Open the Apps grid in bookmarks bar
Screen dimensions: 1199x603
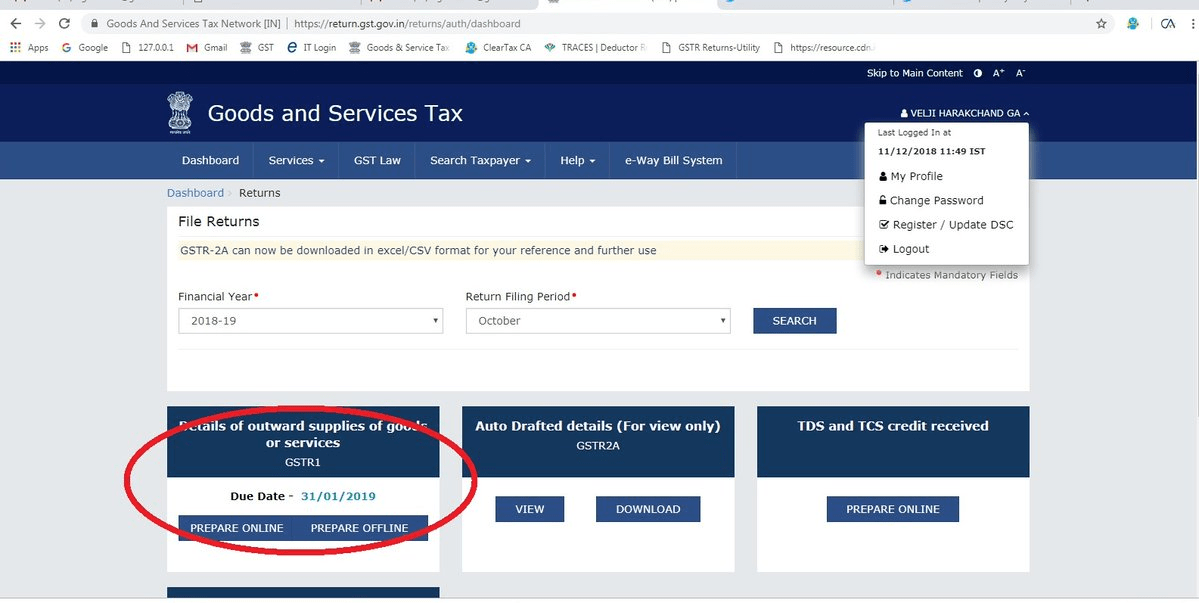(29, 47)
